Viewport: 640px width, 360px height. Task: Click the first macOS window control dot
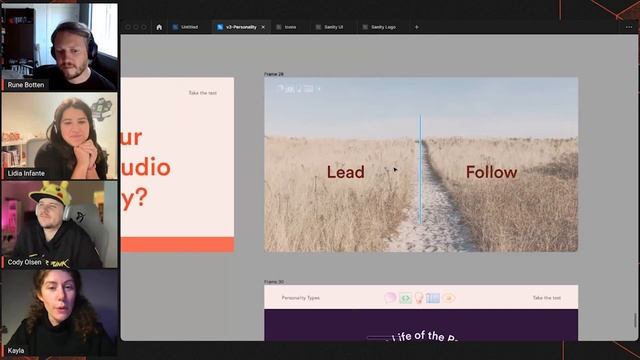pyautogui.click(x=128, y=27)
